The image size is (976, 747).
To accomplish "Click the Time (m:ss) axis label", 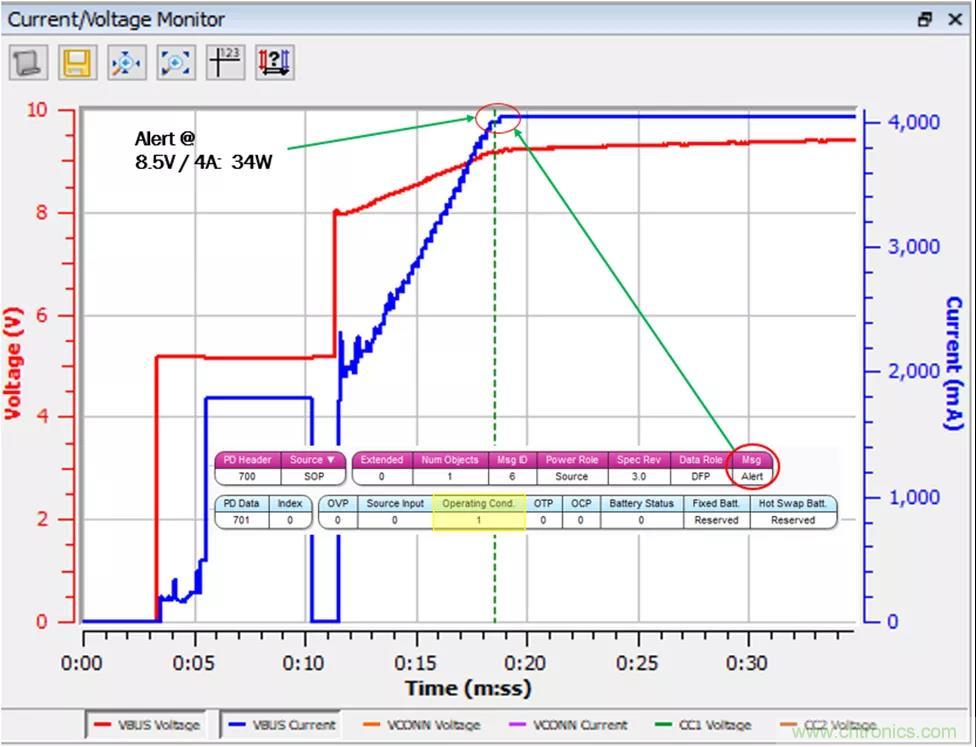I will [468, 688].
